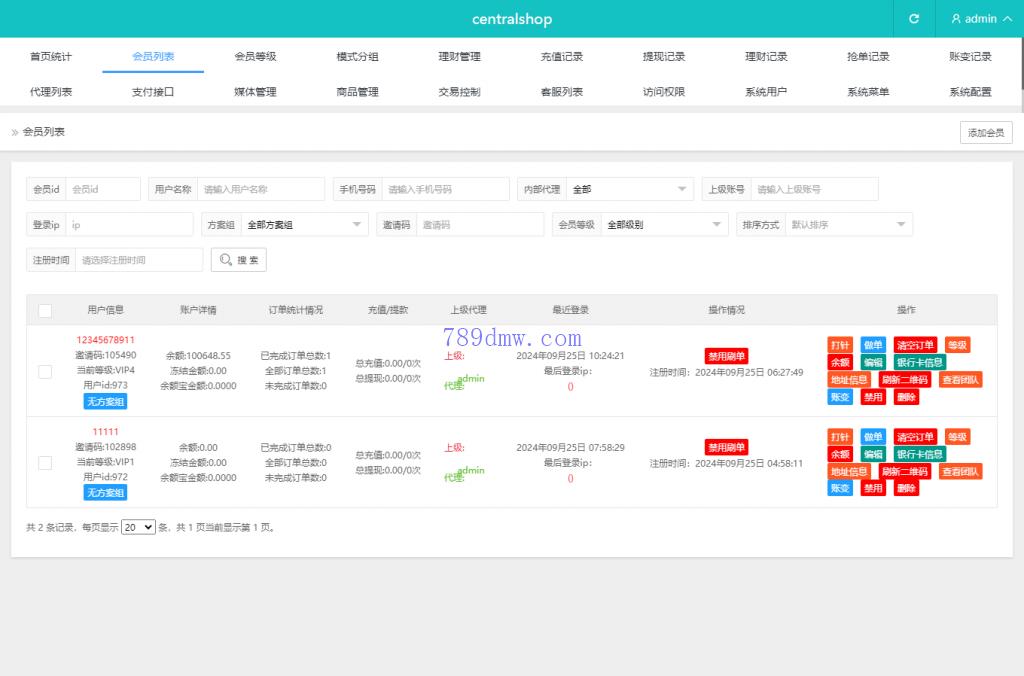Check the box for user 11111
This screenshot has width=1024, height=676.
coord(45,463)
